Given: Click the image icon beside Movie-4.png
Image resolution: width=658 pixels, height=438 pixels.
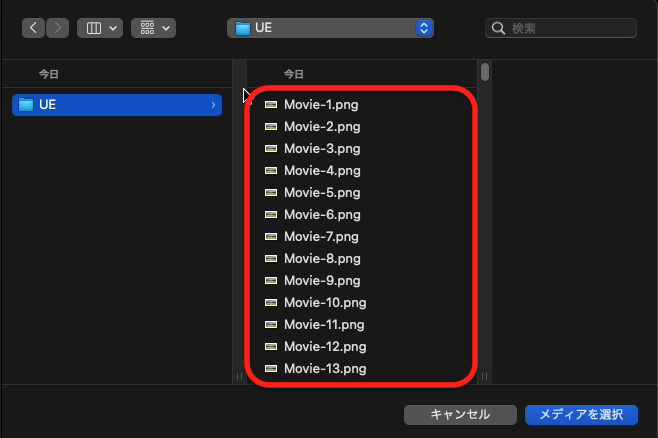Looking at the screenshot, I should pos(271,171).
